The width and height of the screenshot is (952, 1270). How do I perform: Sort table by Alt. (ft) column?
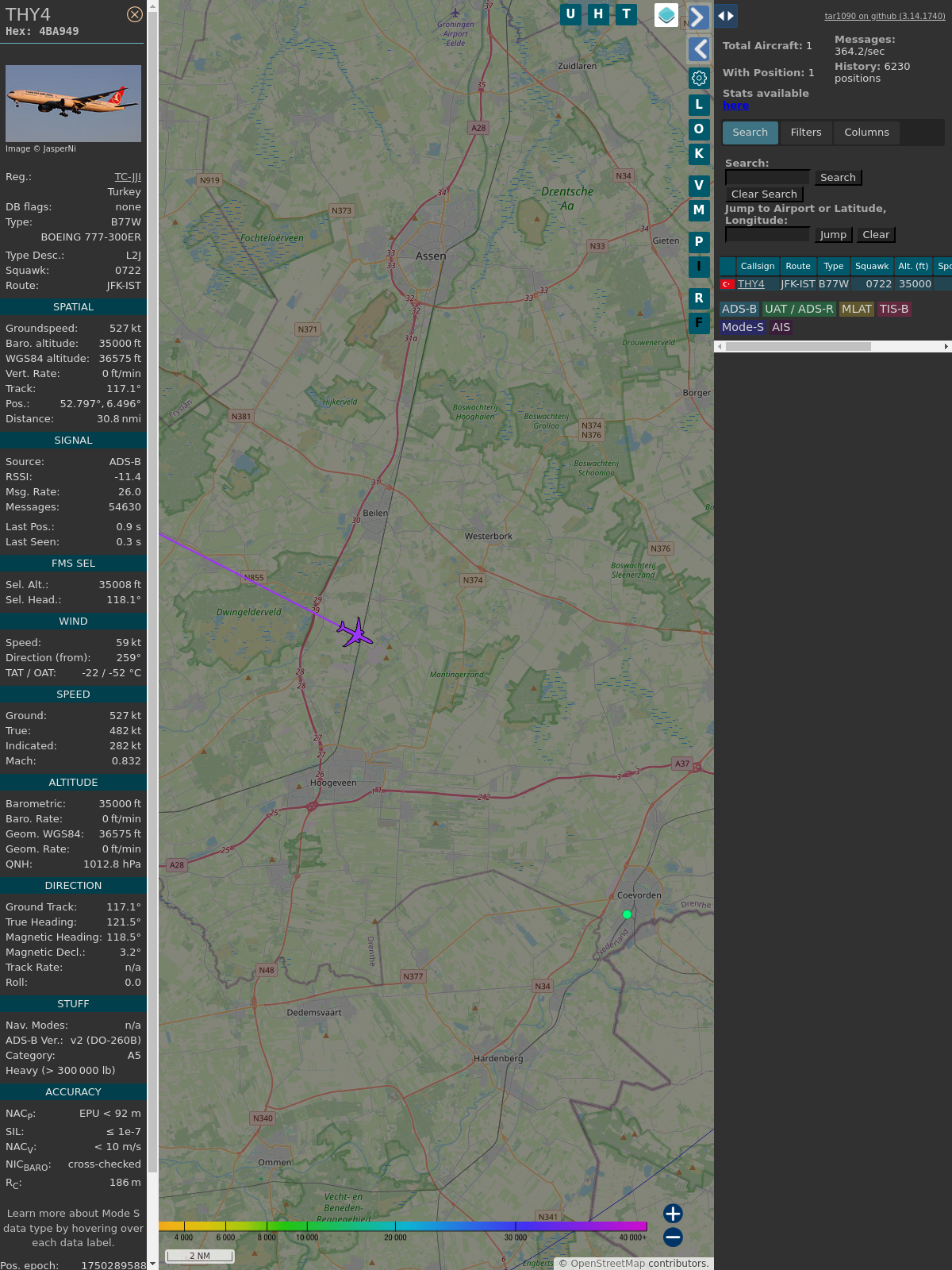click(x=913, y=267)
